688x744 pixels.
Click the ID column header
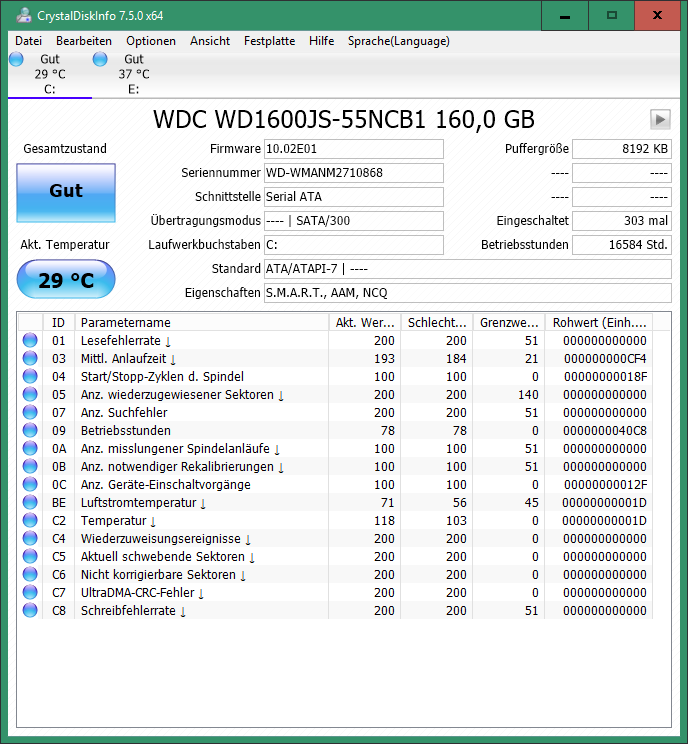point(58,323)
